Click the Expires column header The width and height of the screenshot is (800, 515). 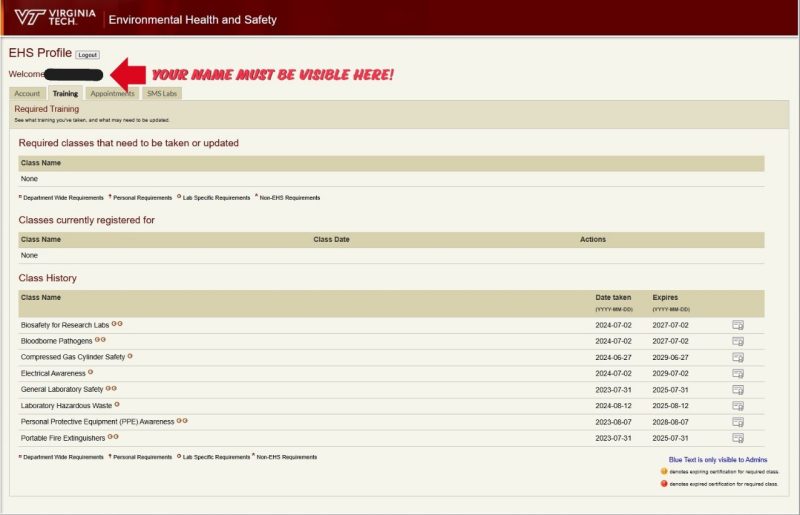[665, 298]
